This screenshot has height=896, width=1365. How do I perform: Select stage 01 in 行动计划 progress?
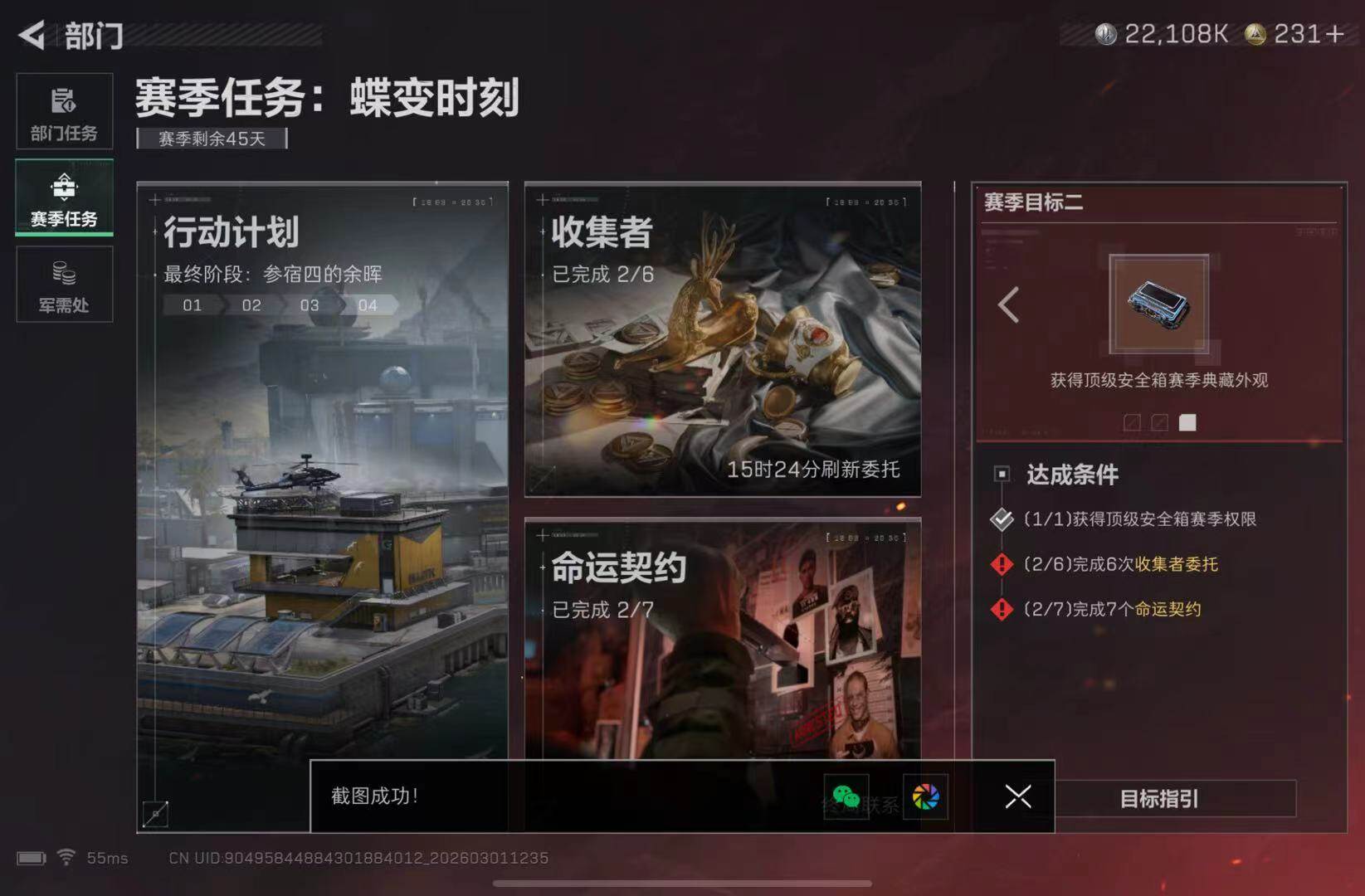(x=193, y=305)
